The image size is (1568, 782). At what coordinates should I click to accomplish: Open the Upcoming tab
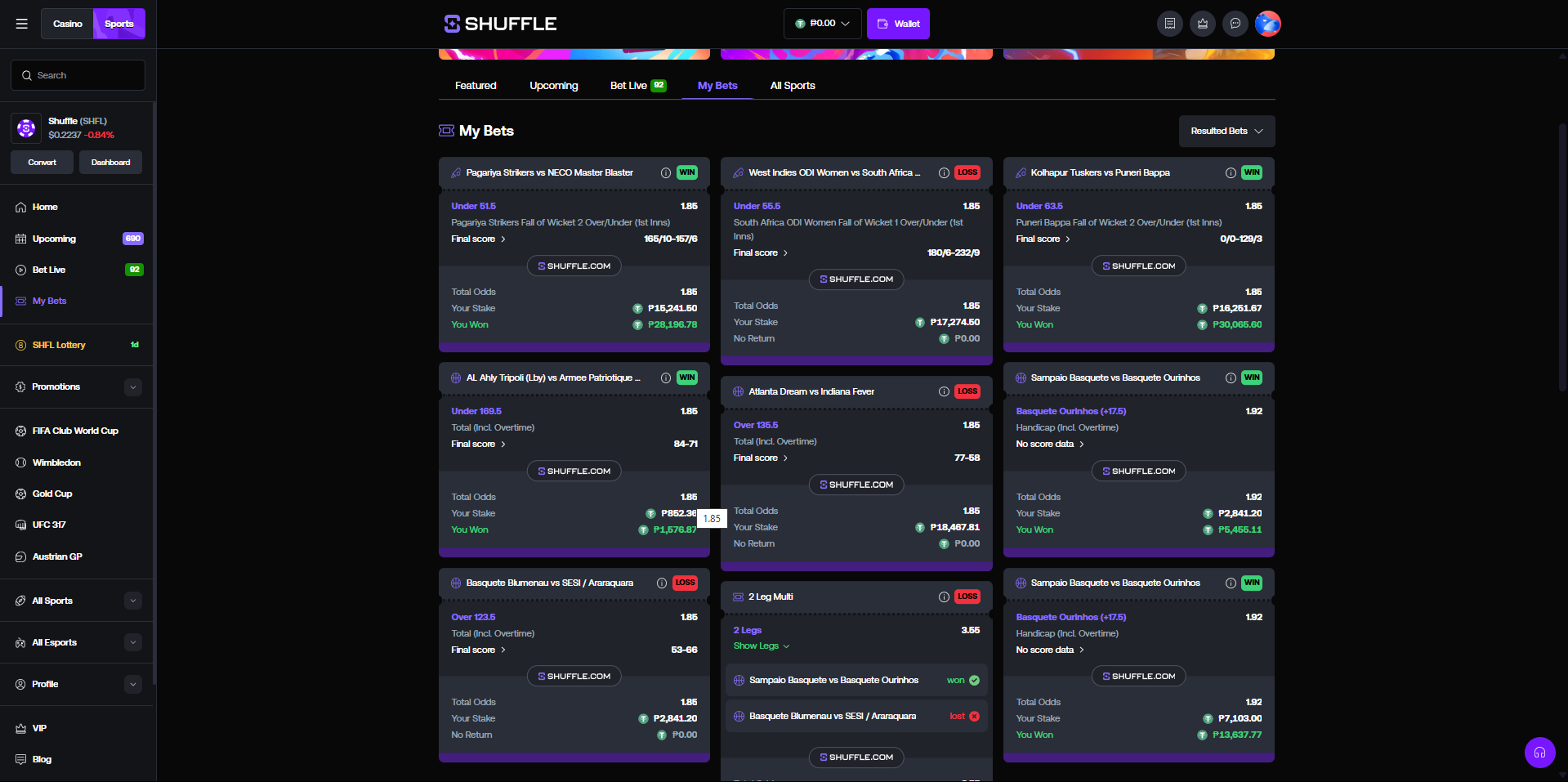click(x=554, y=86)
